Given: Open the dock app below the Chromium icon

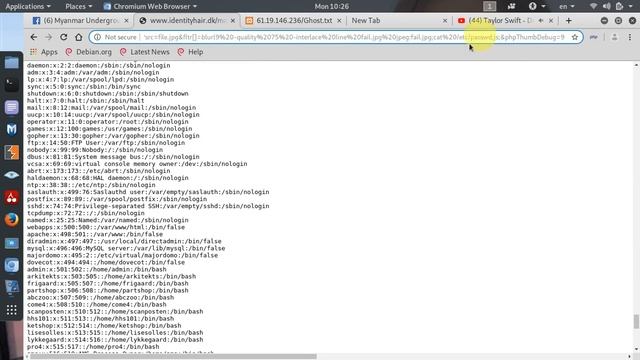Looking at the screenshot, I should tap(11, 287).
